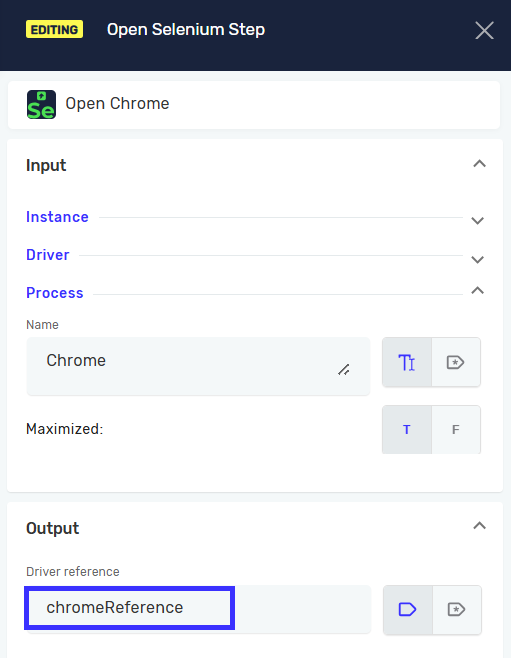Image resolution: width=511 pixels, height=658 pixels.
Task: Click the resize handle in Name field
Action: point(344,370)
